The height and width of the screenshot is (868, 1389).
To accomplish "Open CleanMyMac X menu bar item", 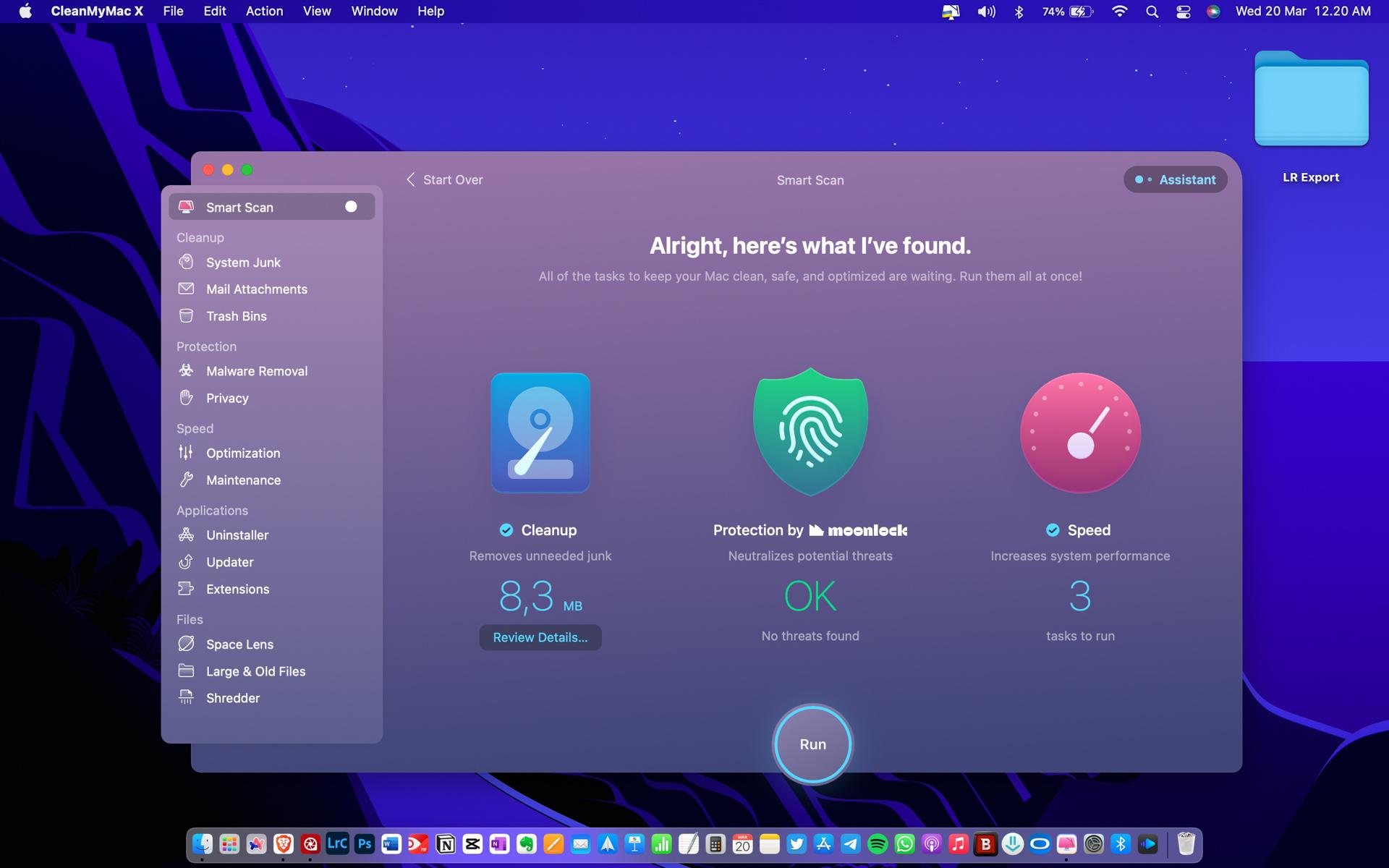I will pyautogui.click(x=949, y=11).
